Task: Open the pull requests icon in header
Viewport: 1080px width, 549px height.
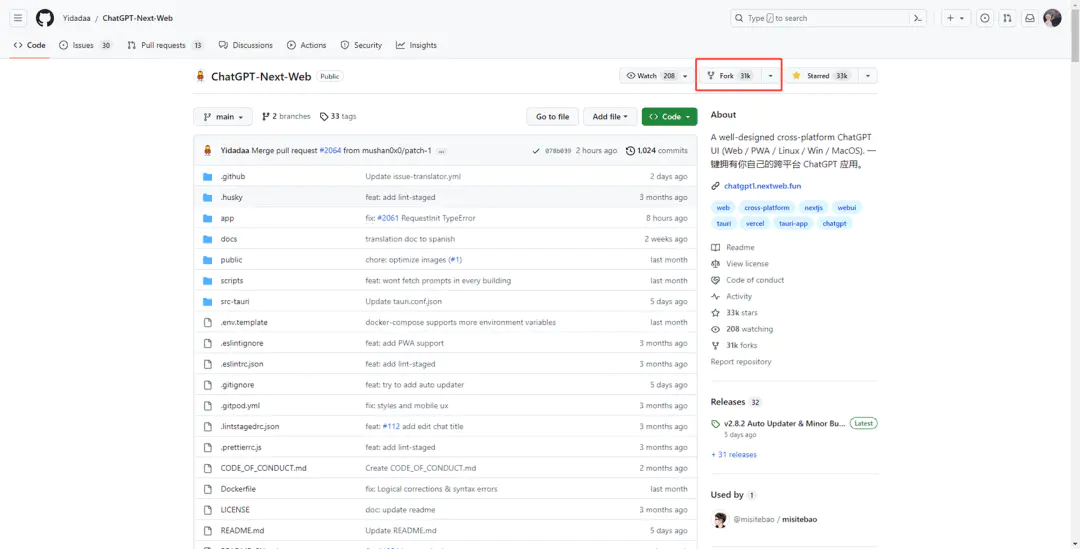Action: 1007,18
